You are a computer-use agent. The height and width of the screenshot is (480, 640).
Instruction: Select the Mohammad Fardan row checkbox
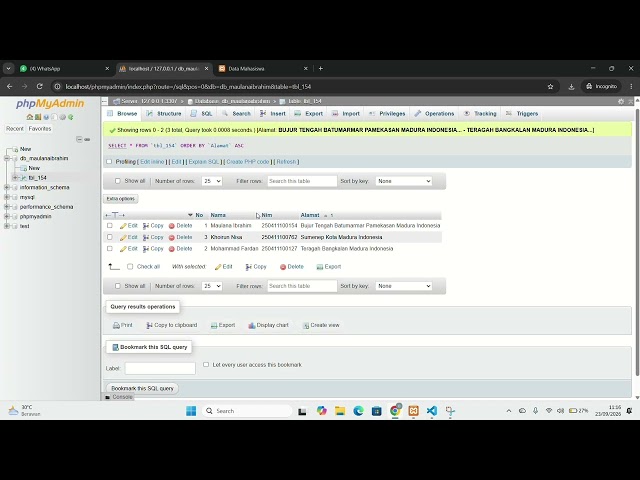[110, 248]
